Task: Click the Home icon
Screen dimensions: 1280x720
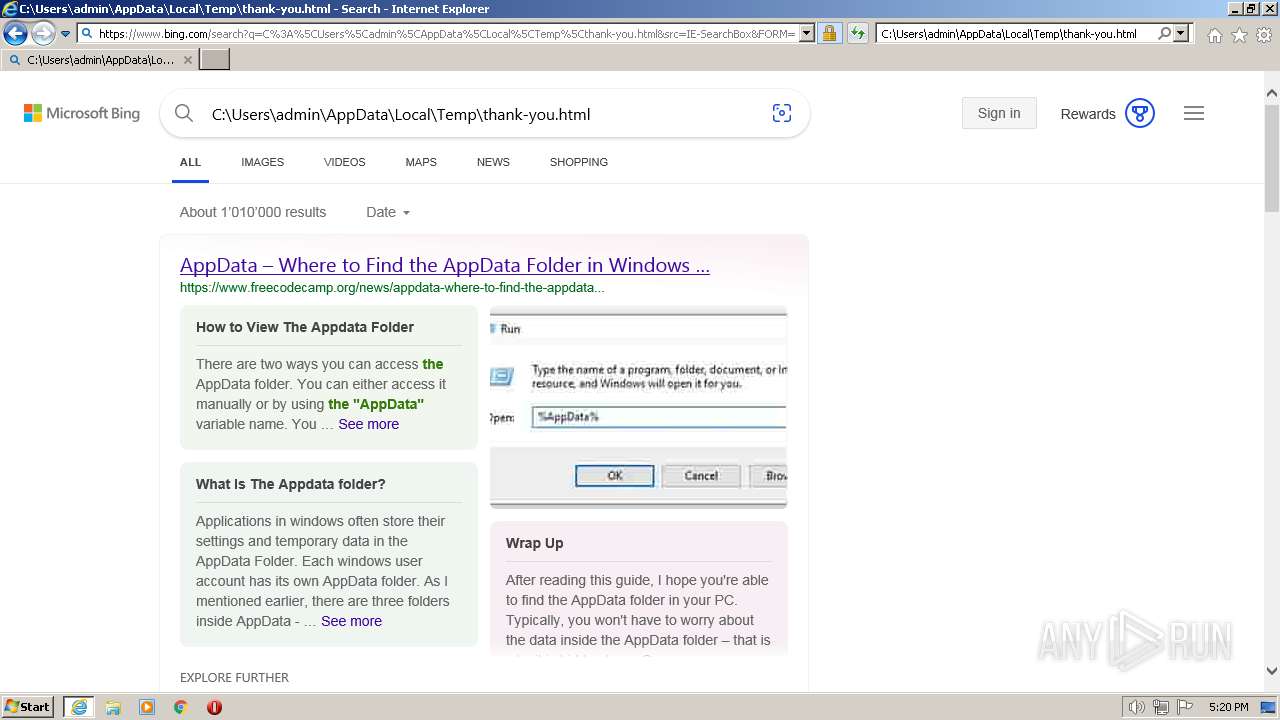Action: (x=1214, y=35)
